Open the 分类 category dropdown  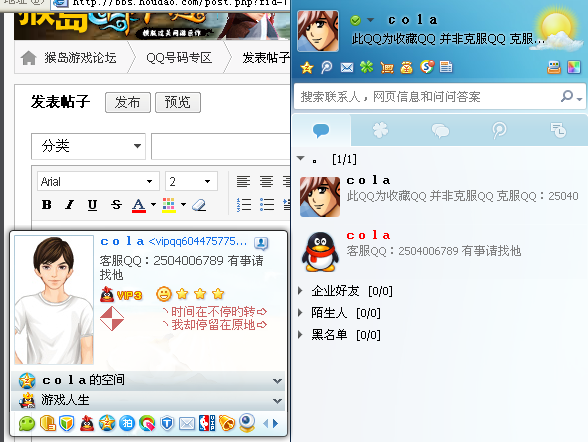(88, 146)
